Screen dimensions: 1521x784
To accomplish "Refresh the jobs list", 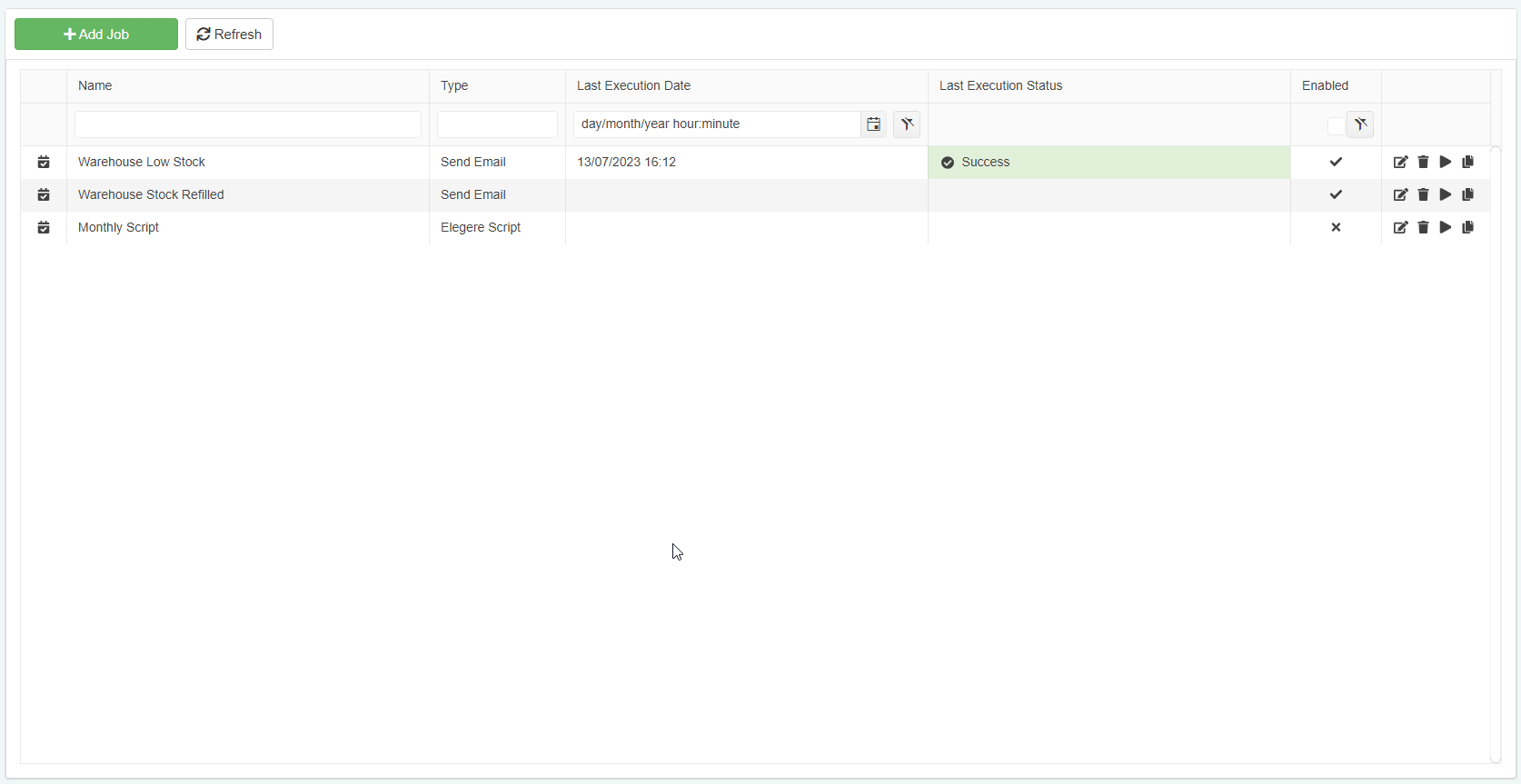I will coord(229,35).
